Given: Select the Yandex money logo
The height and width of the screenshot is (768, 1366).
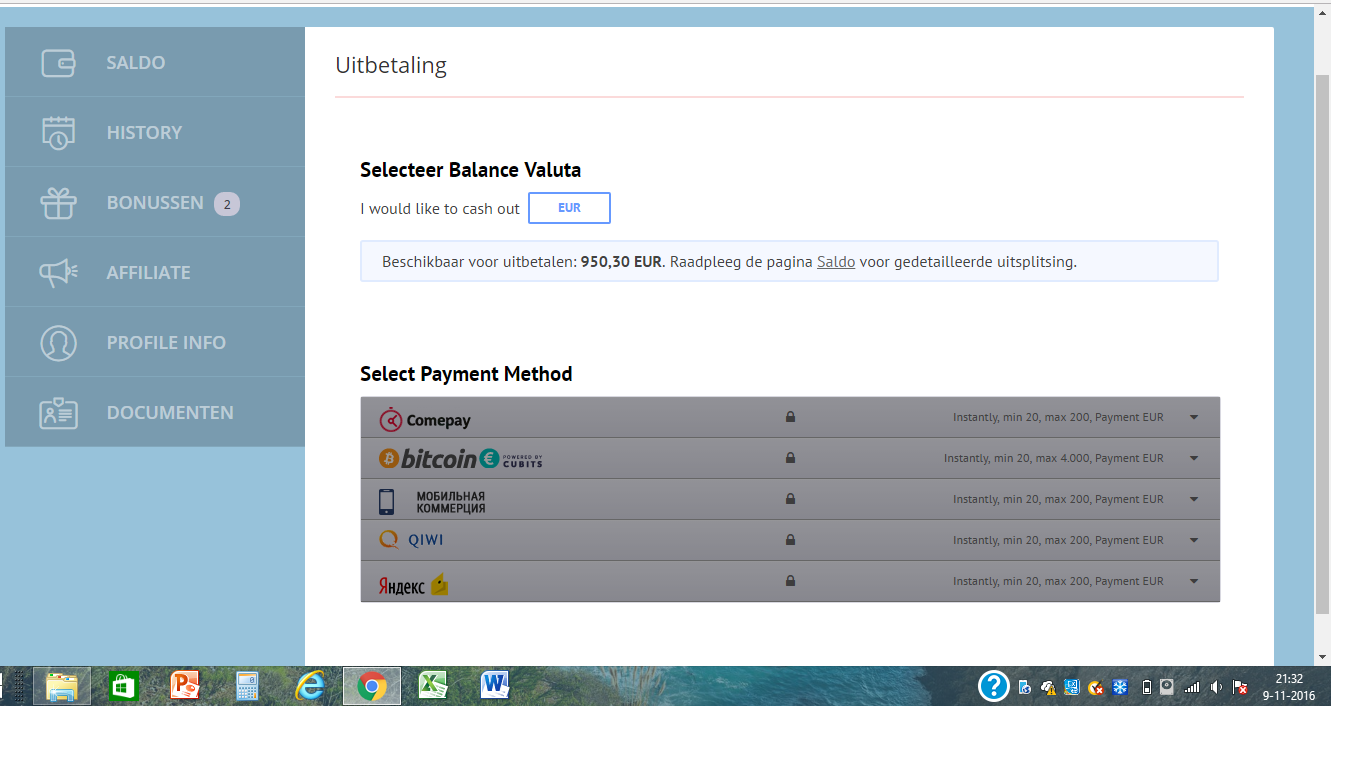Looking at the screenshot, I should pos(412,585).
